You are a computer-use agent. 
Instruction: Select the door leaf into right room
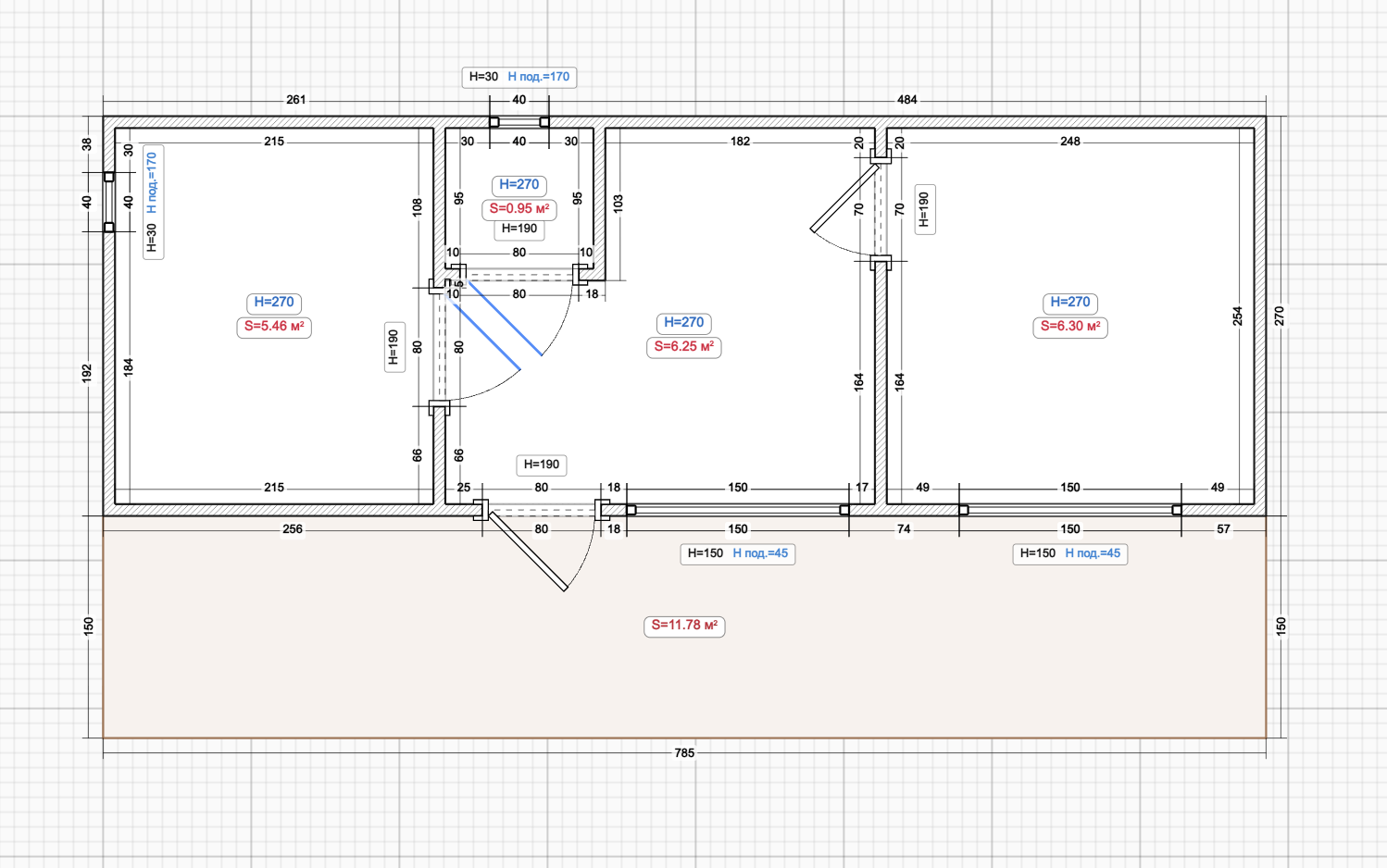844,199
